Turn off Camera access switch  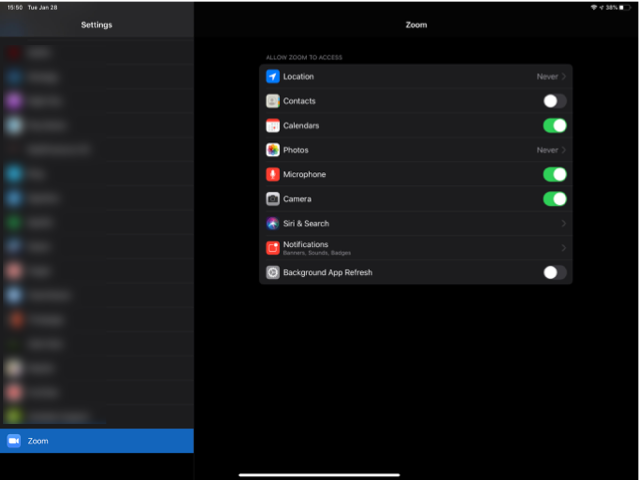pos(554,199)
